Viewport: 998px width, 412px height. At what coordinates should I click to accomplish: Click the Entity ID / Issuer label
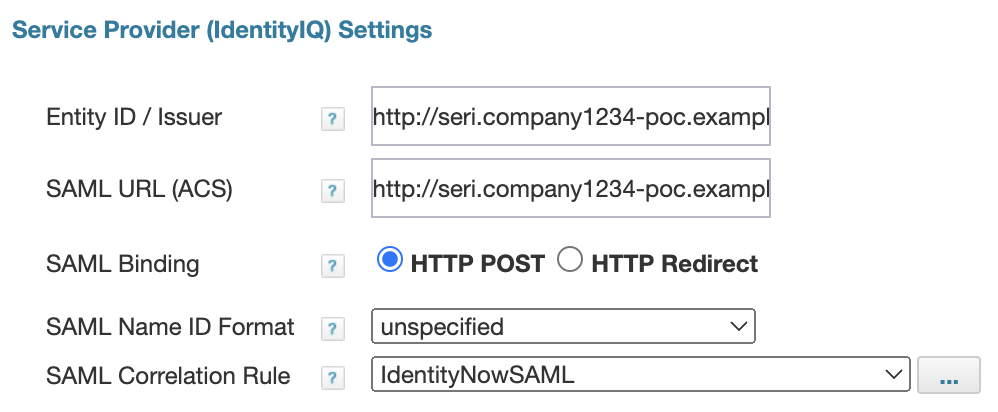click(x=134, y=118)
